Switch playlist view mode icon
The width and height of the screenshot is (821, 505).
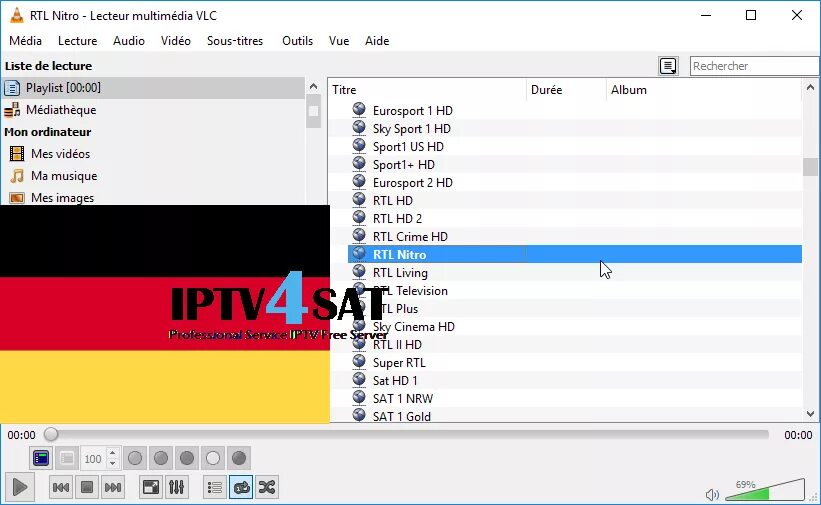coord(668,66)
